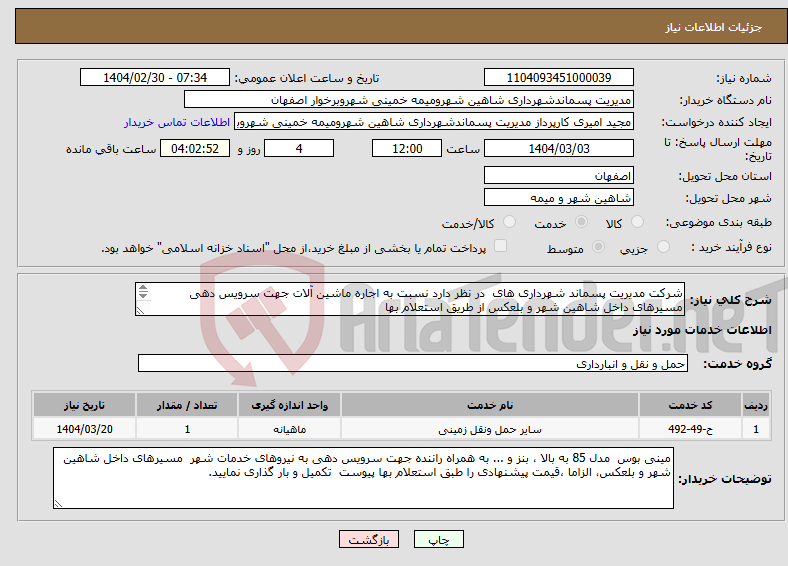Screen dimensions: 788x566
Task: Click the ایجاد کننده درخواست field
Action: [x=434, y=122]
